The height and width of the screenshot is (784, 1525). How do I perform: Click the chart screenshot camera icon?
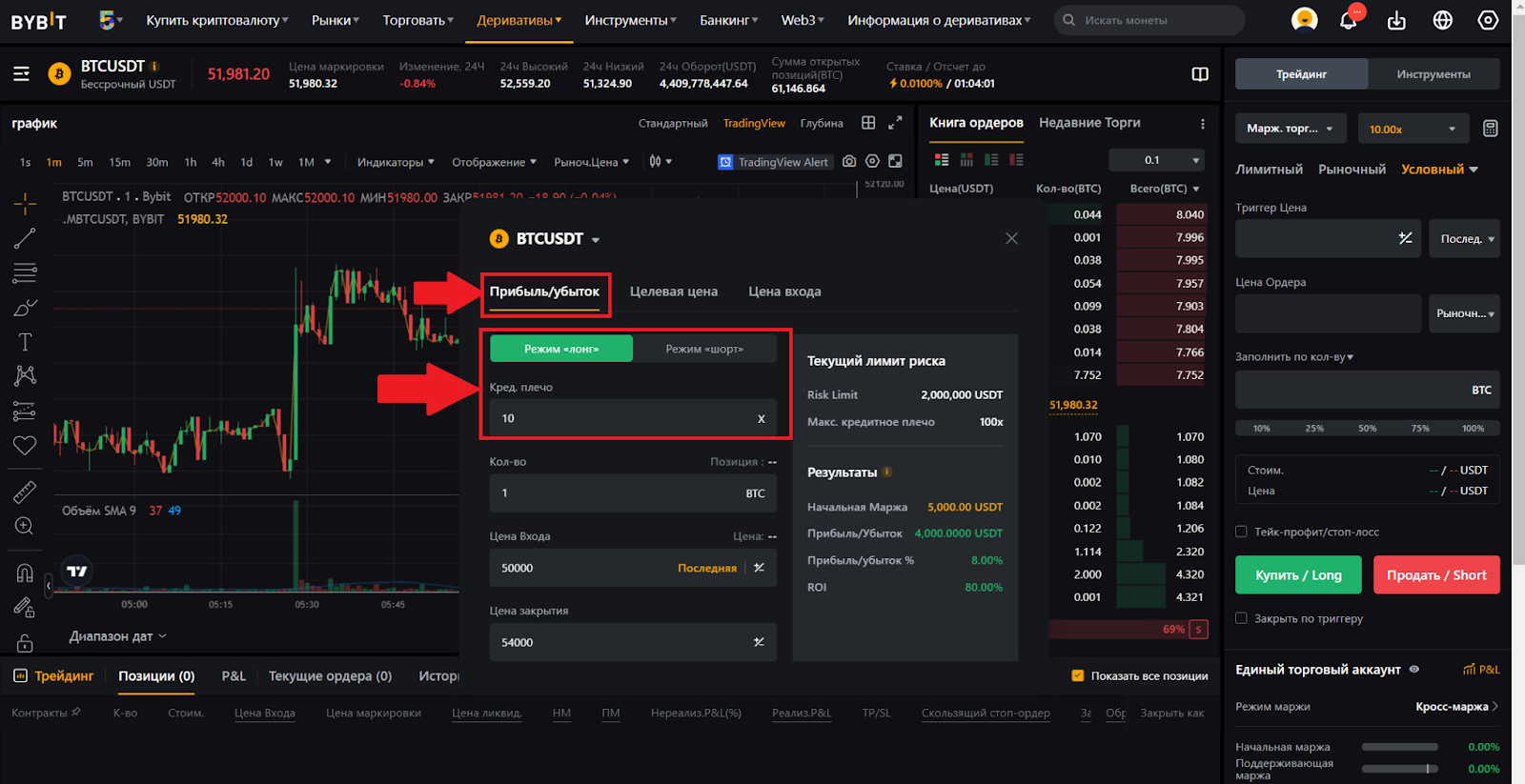(849, 162)
